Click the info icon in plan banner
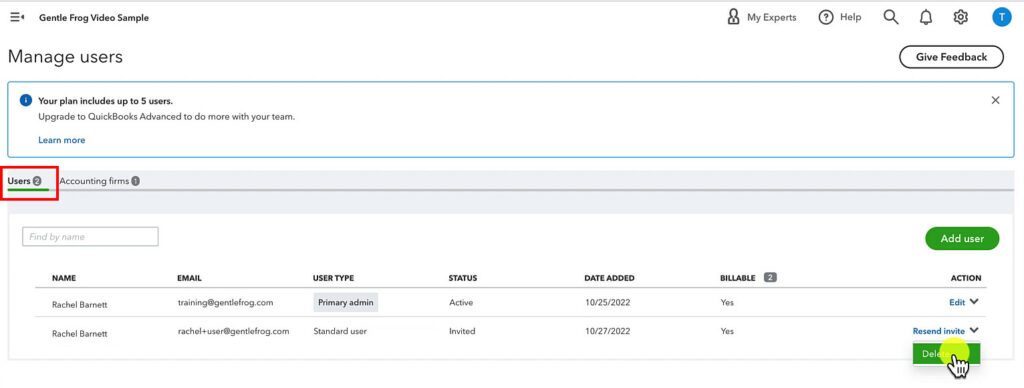The height and width of the screenshot is (388, 1024). click(x=25, y=101)
